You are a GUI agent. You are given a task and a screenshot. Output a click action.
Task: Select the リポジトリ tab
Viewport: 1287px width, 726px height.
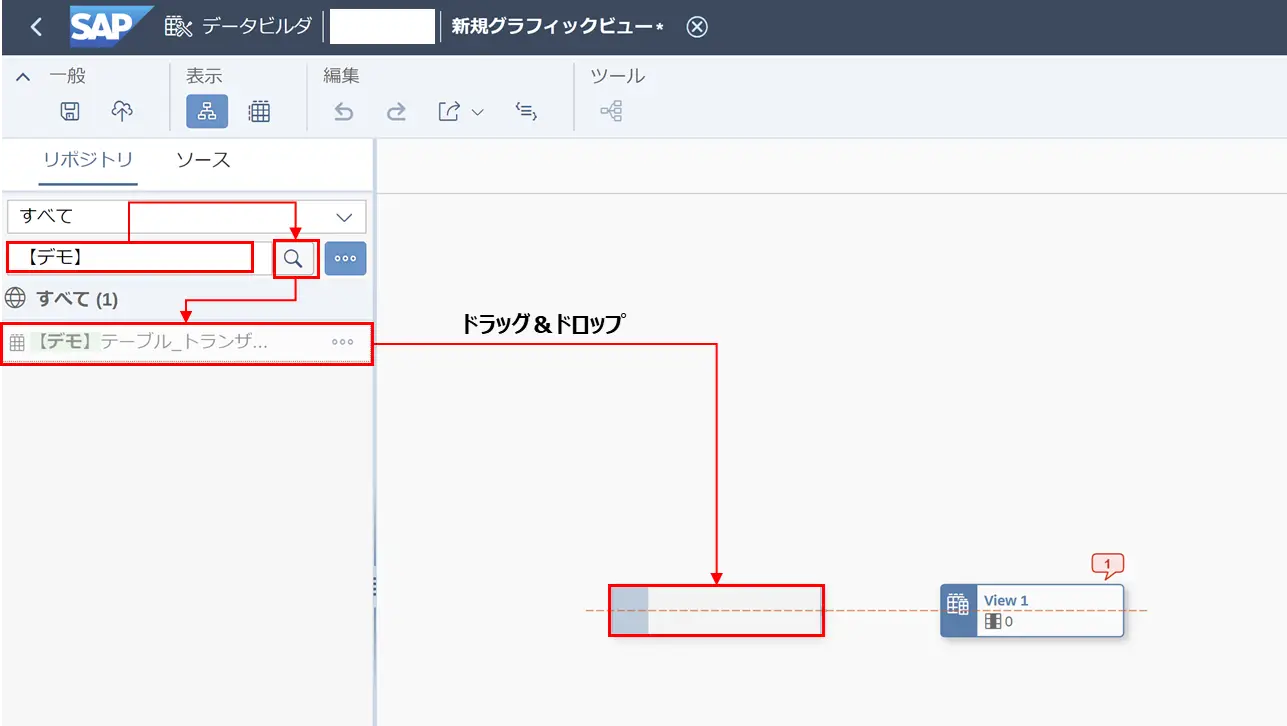[x=88, y=160]
